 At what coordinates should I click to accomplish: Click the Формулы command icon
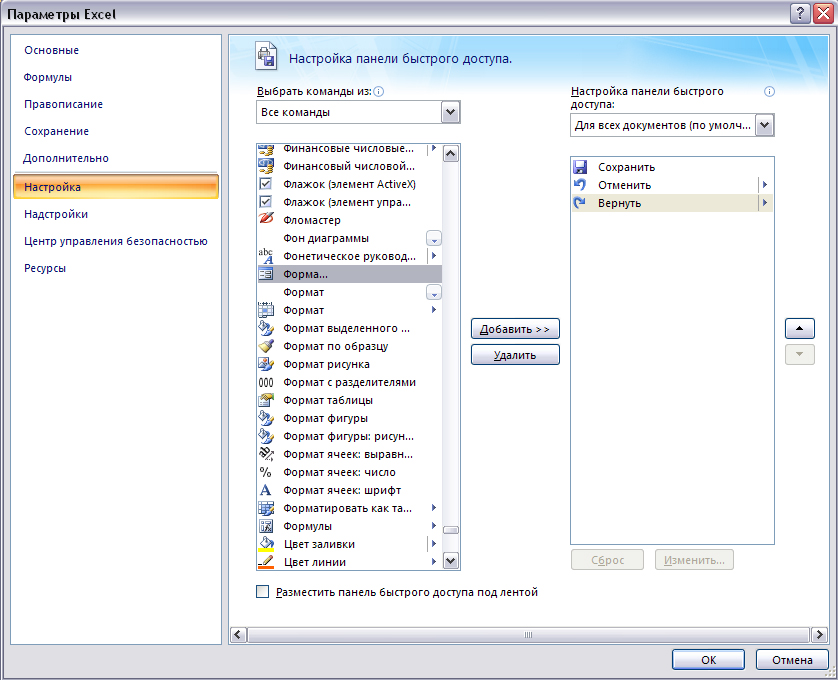266,526
